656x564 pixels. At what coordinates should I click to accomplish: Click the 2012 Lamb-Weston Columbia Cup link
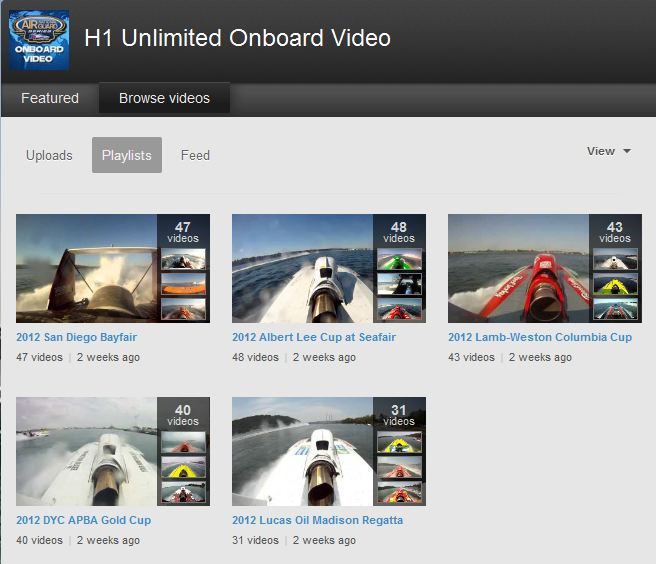(540, 337)
